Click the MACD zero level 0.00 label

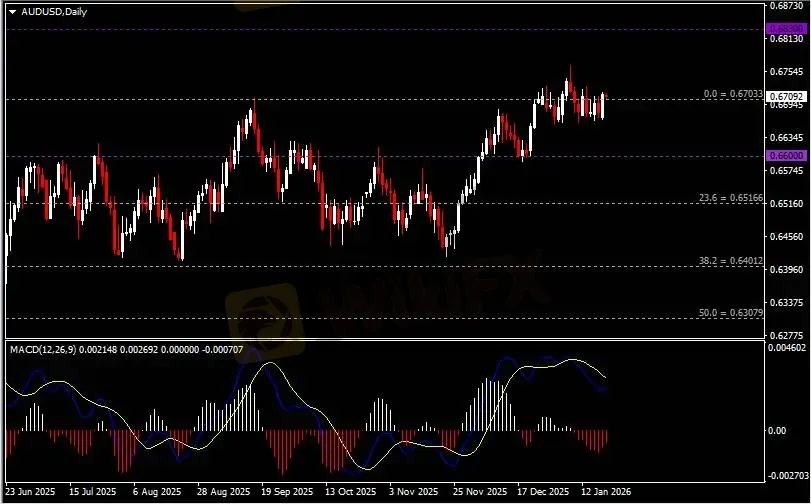(778, 431)
